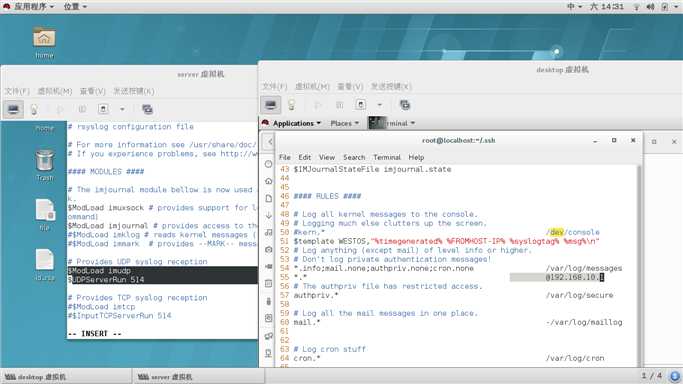Maximize the root@localhost terminal window

click(614, 140)
